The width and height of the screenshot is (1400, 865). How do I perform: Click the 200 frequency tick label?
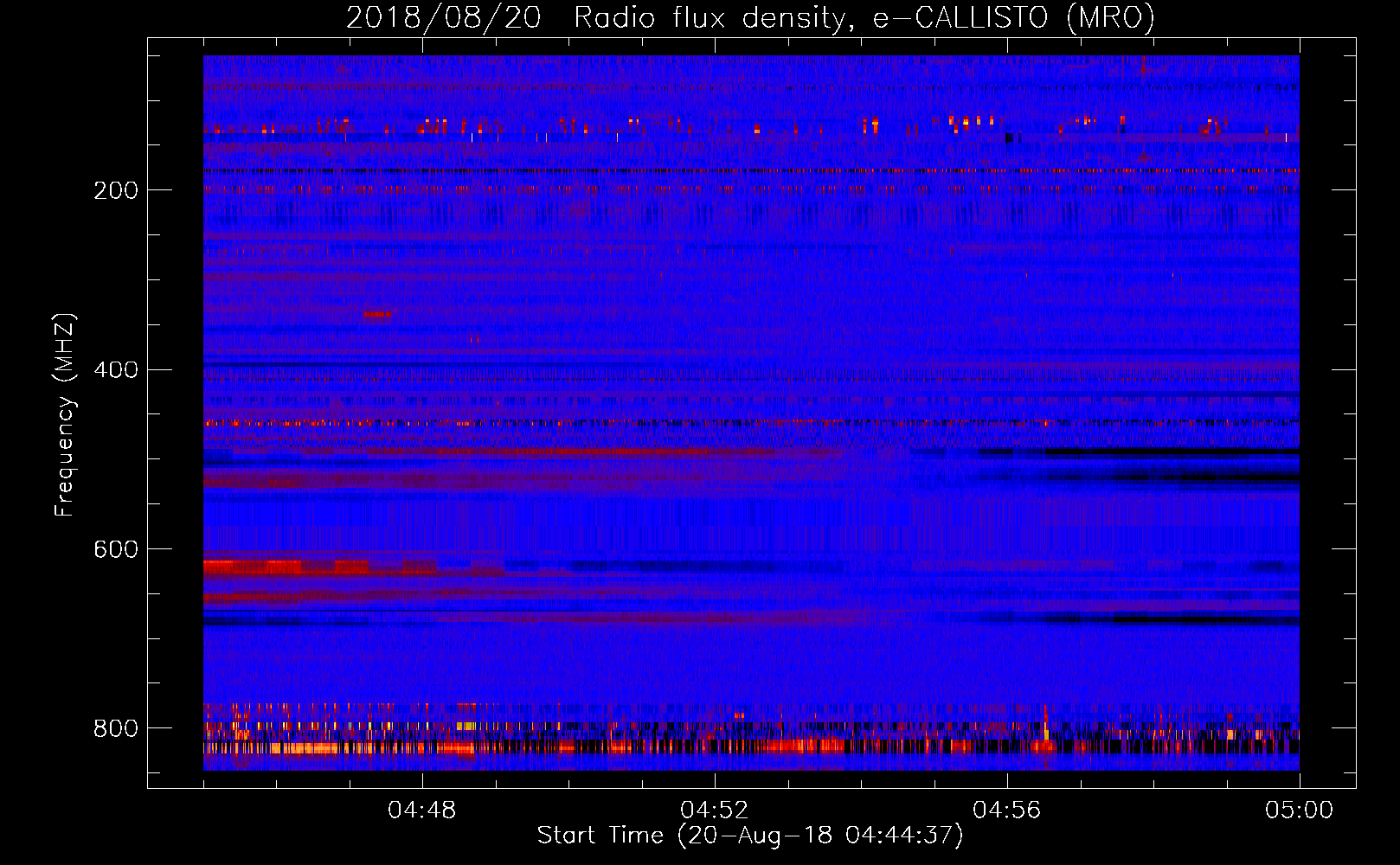click(x=116, y=190)
